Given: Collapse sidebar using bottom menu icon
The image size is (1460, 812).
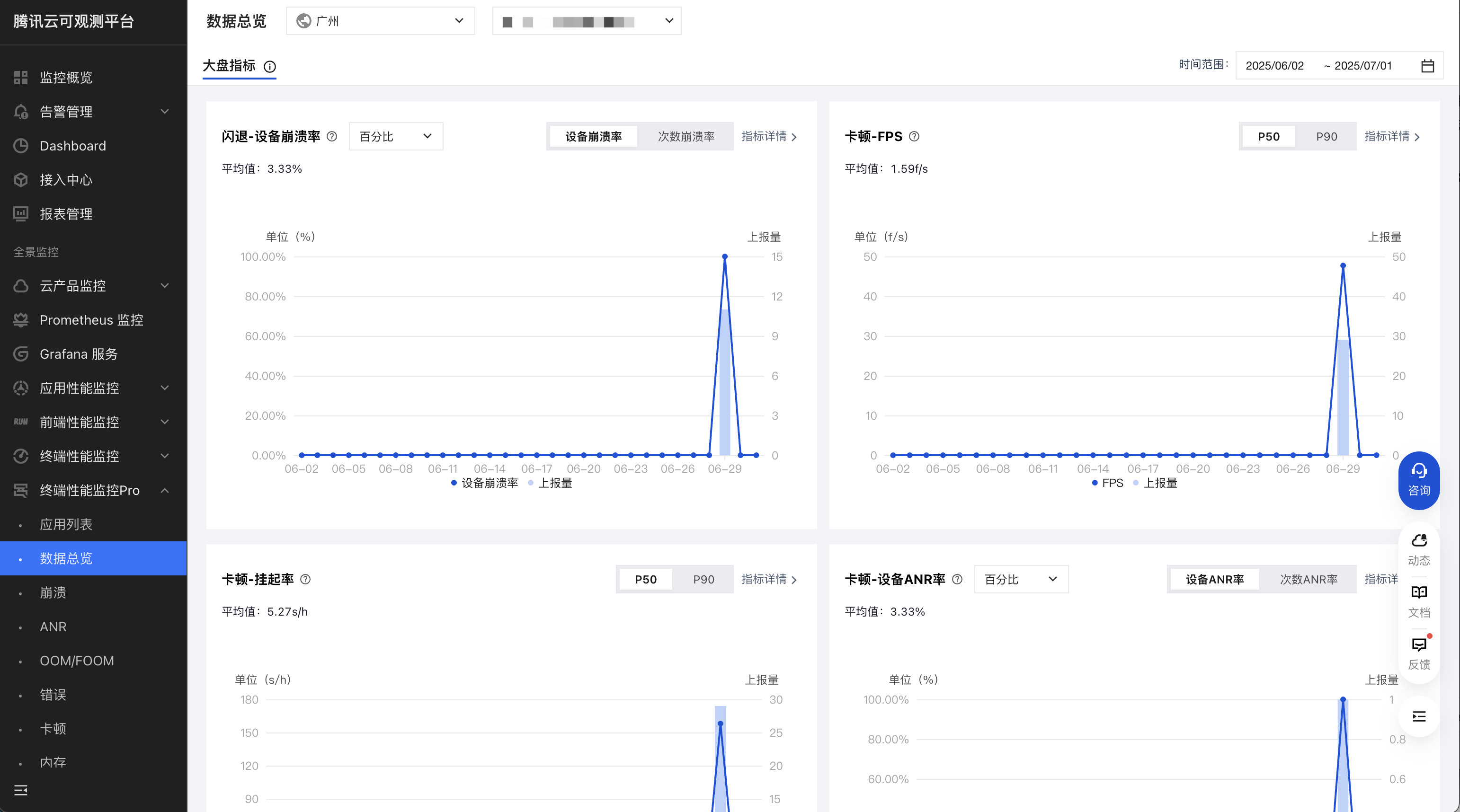Looking at the screenshot, I should pyautogui.click(x=21, y=790).
